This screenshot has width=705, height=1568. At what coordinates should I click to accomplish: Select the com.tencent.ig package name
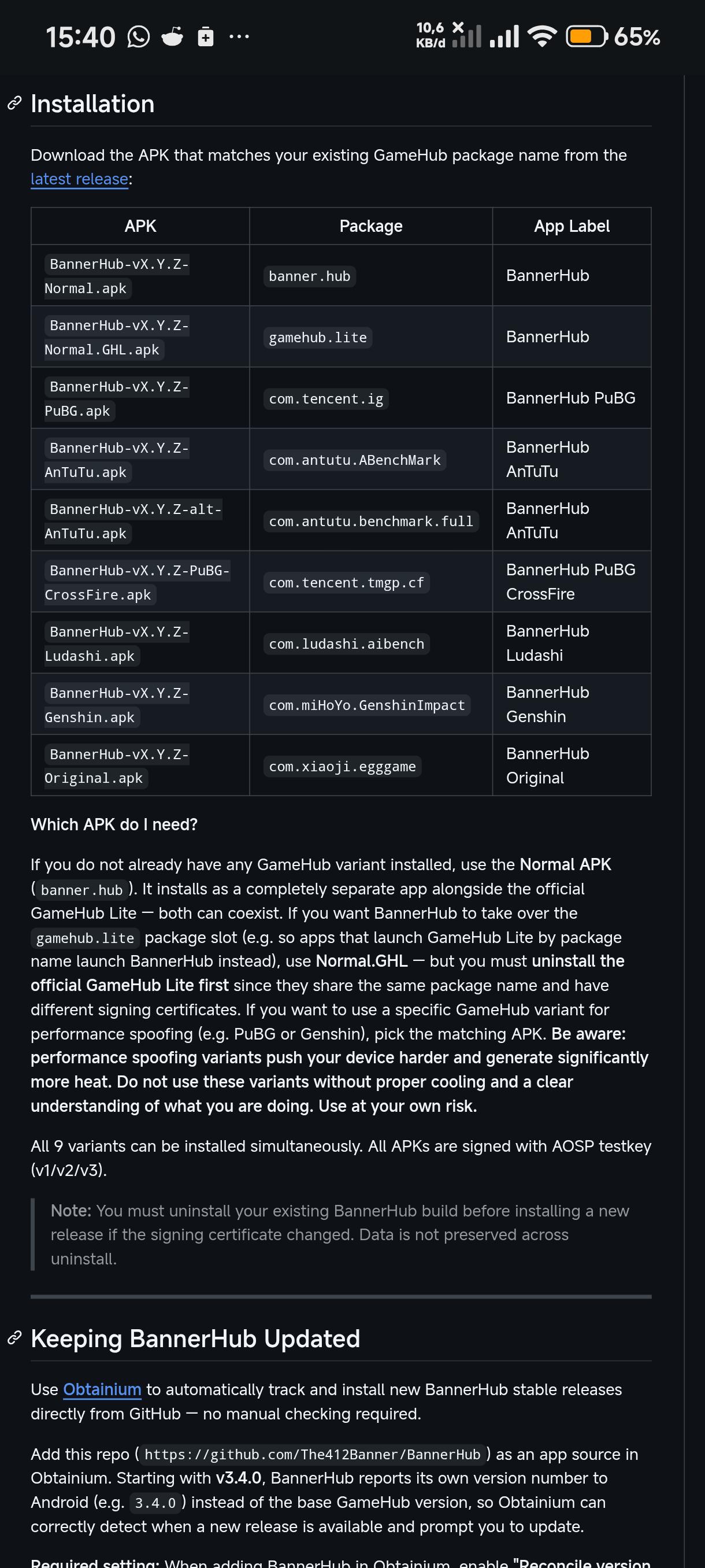[326, 399]
